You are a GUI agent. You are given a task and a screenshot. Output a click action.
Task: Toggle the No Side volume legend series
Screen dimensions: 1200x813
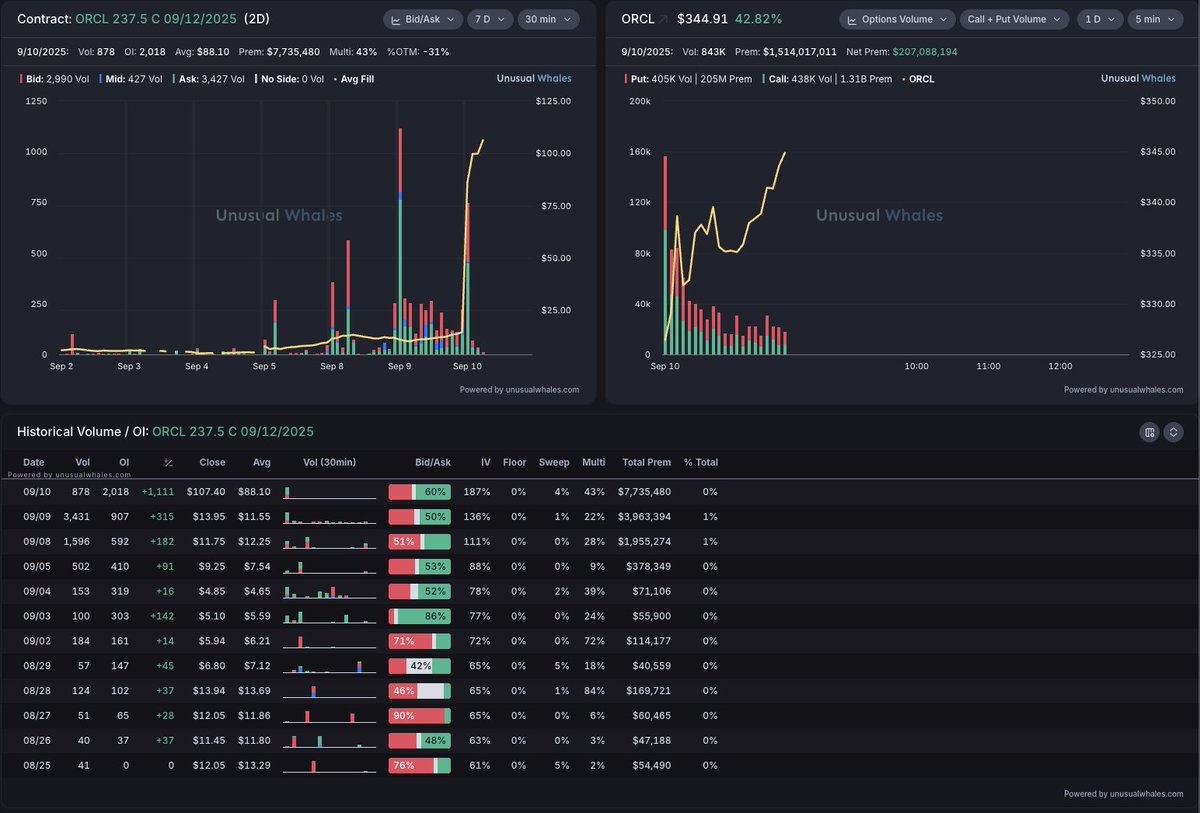290,78
